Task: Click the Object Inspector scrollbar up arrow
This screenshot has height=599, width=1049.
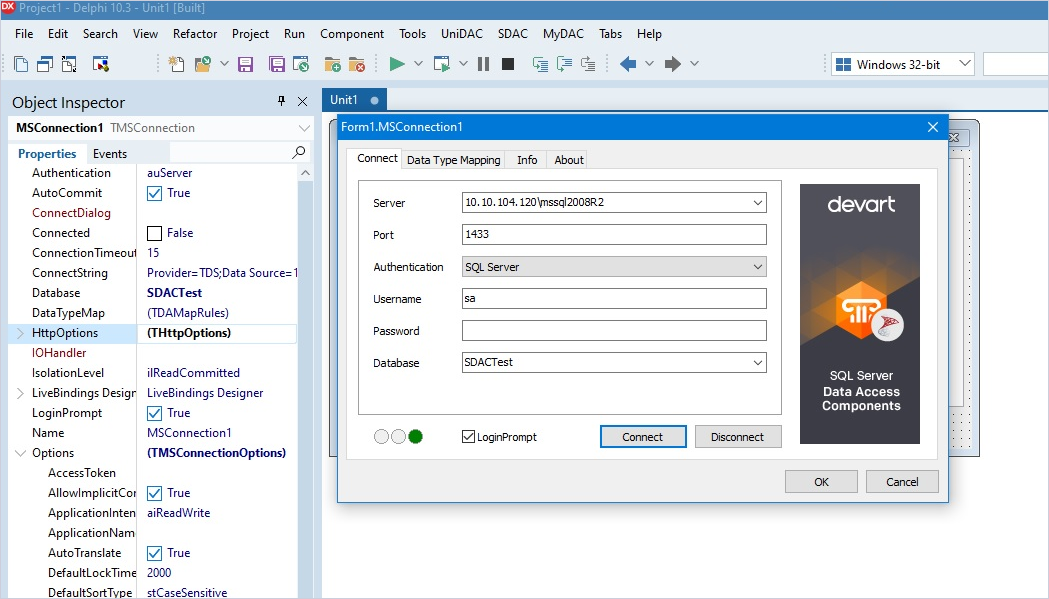Action: 305,173
